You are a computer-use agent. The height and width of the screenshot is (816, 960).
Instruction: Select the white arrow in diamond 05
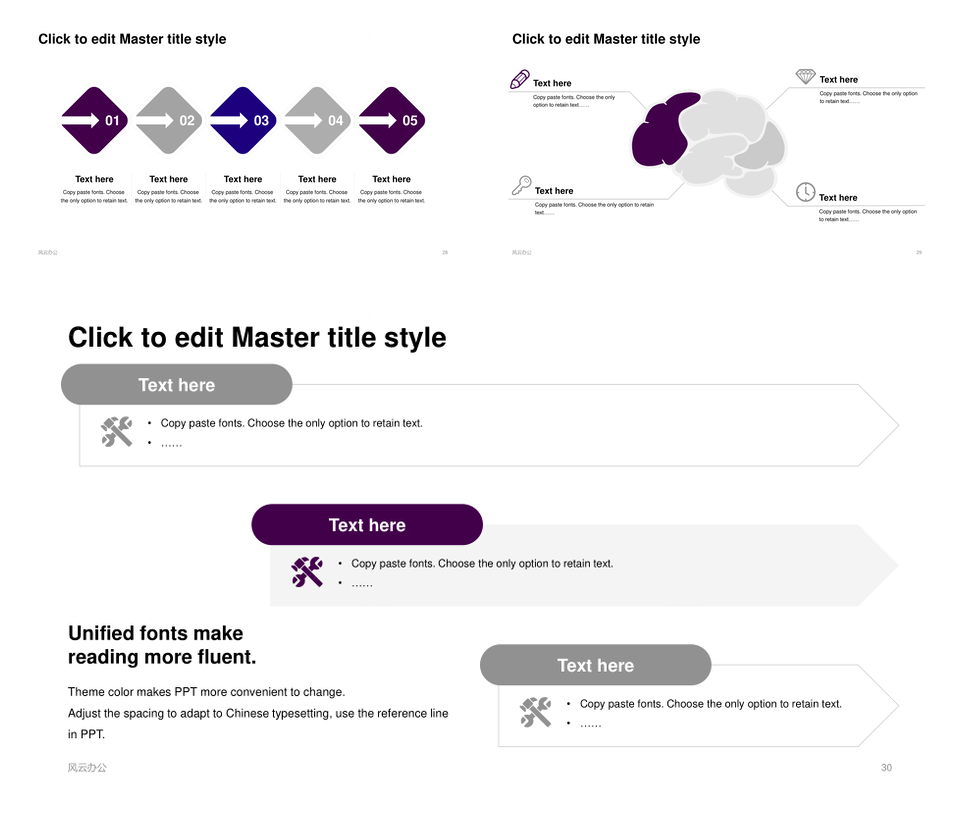click(378, 120)
